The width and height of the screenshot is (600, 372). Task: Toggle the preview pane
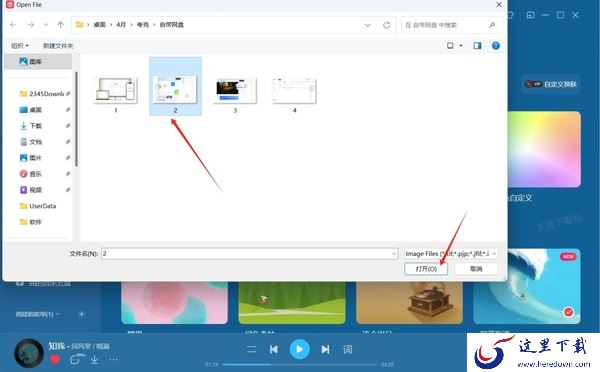(x=477, y=46)
